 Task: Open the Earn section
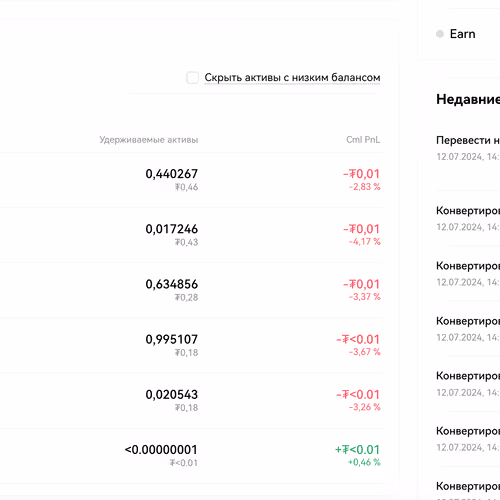(x=462, y=34)
